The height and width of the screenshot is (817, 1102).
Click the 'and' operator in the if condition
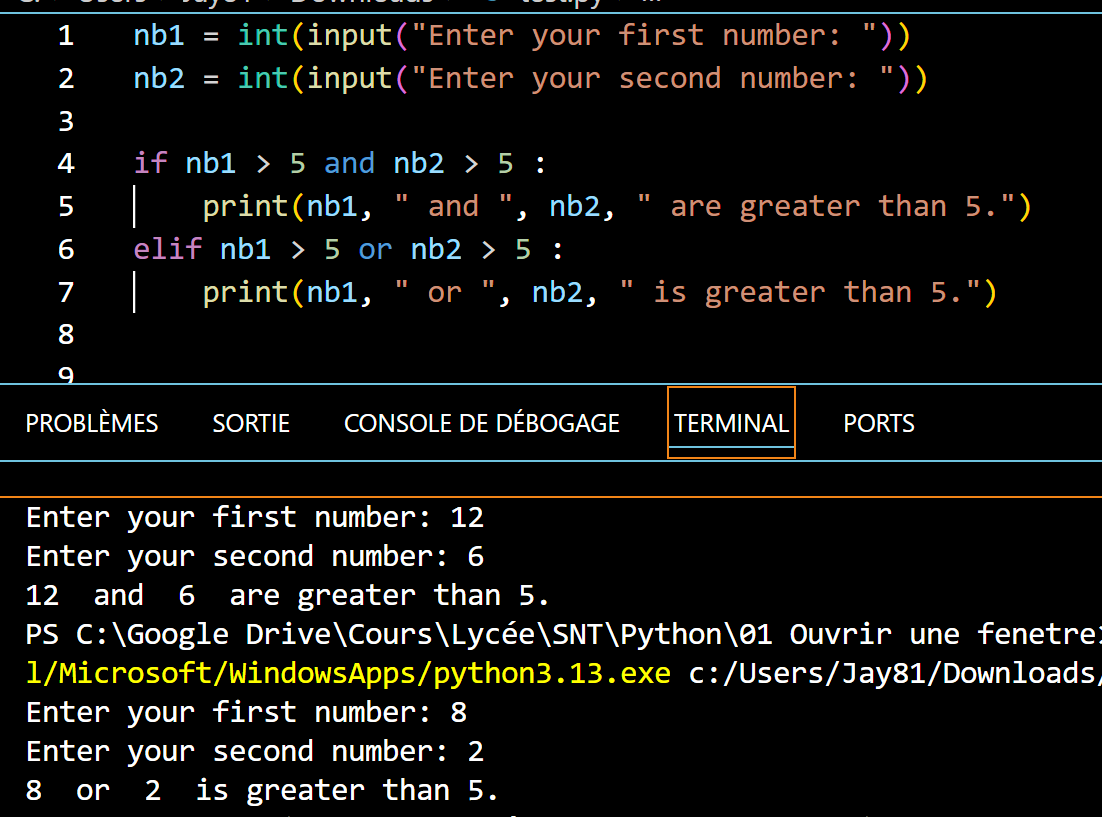349,163
